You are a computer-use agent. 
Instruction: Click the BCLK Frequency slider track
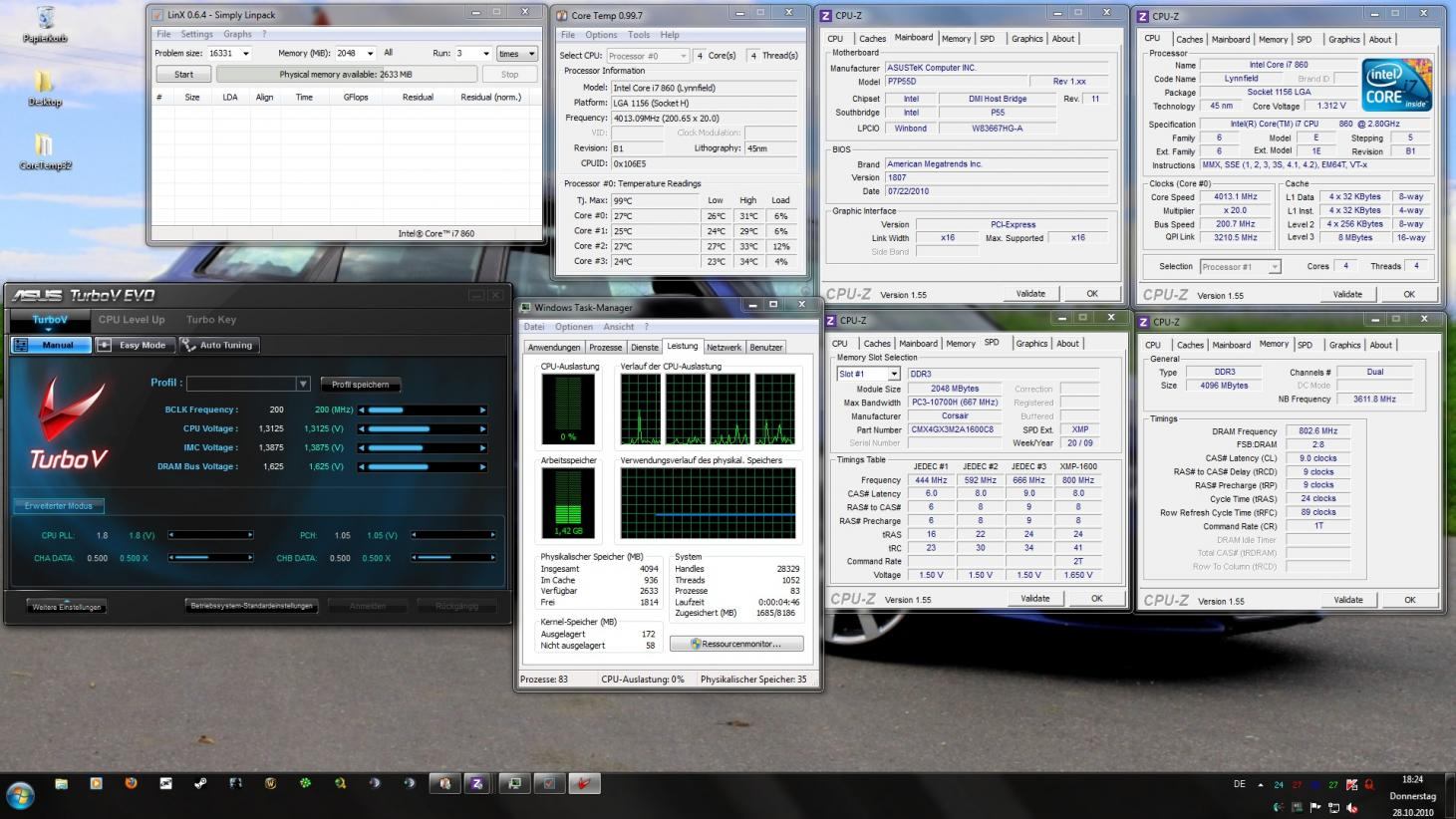click(423, 409)
